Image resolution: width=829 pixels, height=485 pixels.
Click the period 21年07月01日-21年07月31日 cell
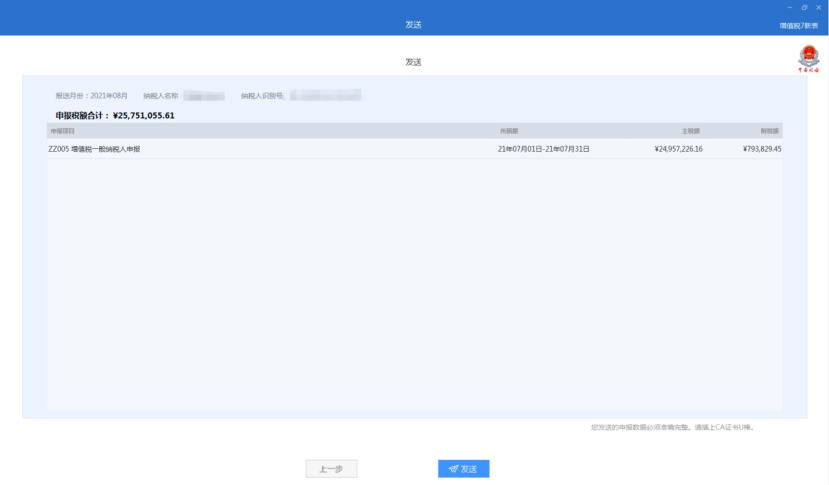tap(543, 149)
